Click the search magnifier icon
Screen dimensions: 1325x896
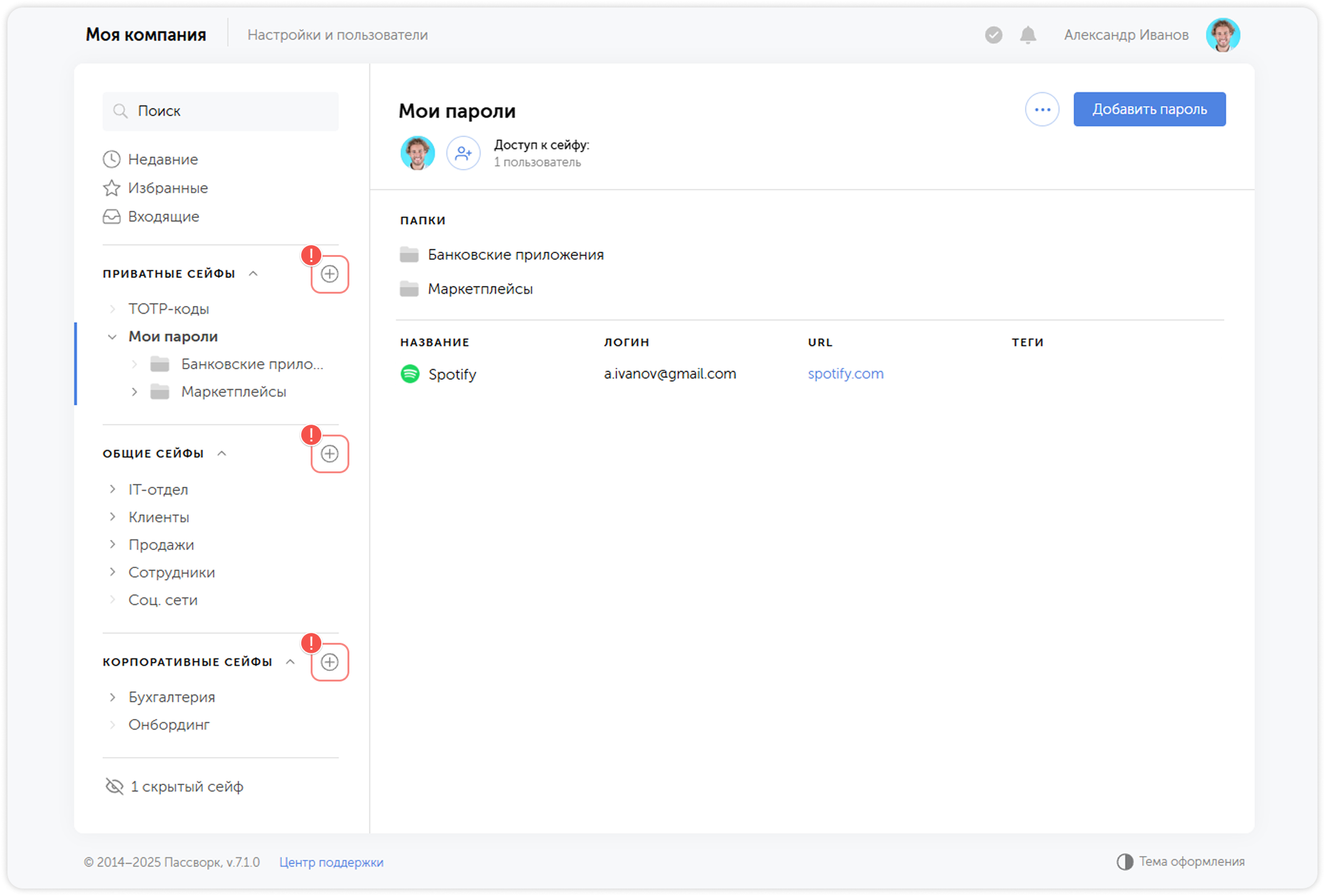coord(120,111)
